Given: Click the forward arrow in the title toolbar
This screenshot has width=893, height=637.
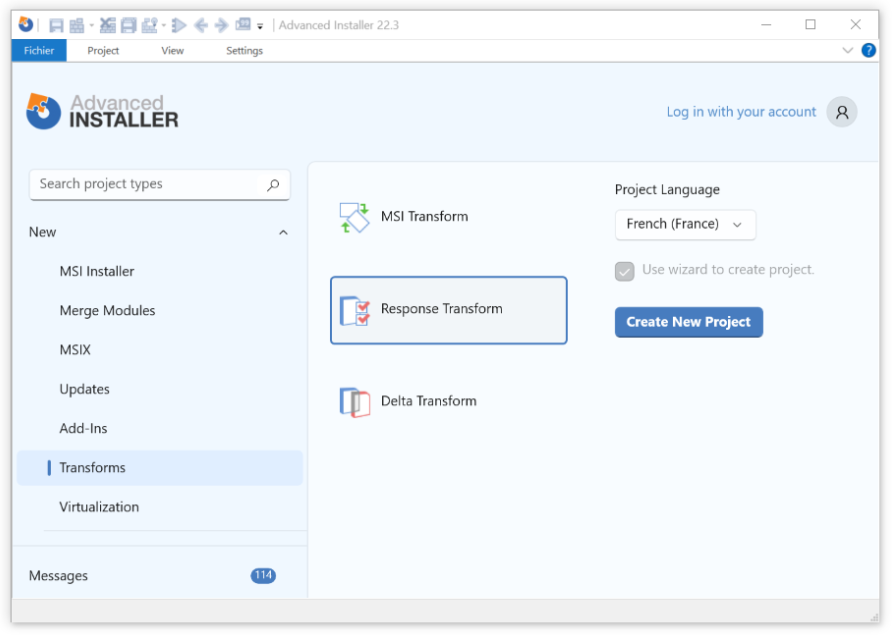Looking at the screenshot, I should coord(221,25).
